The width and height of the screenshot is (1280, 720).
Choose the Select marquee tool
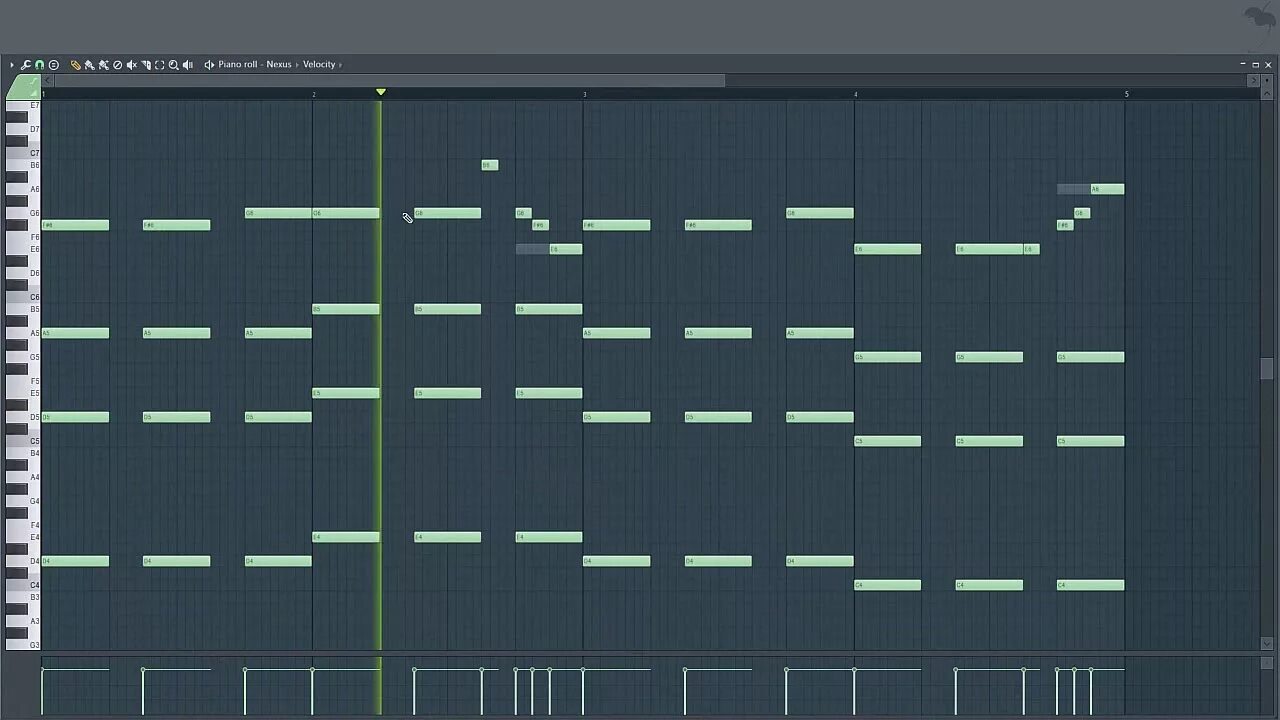pyautogui.click(x=159, y=65)
